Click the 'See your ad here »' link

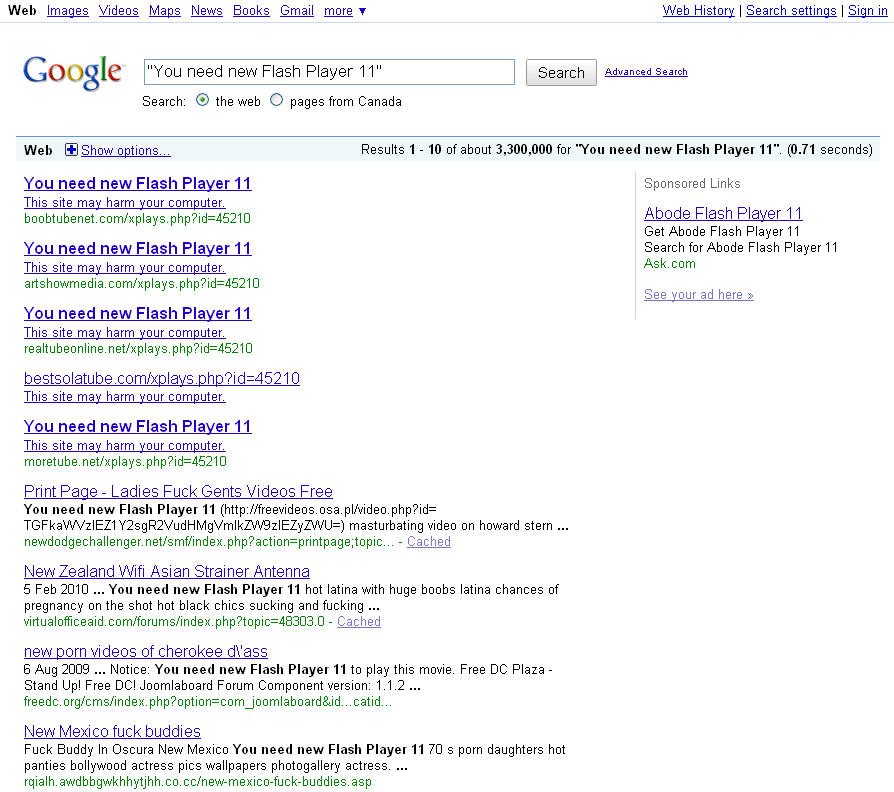(x=698, y=295)
